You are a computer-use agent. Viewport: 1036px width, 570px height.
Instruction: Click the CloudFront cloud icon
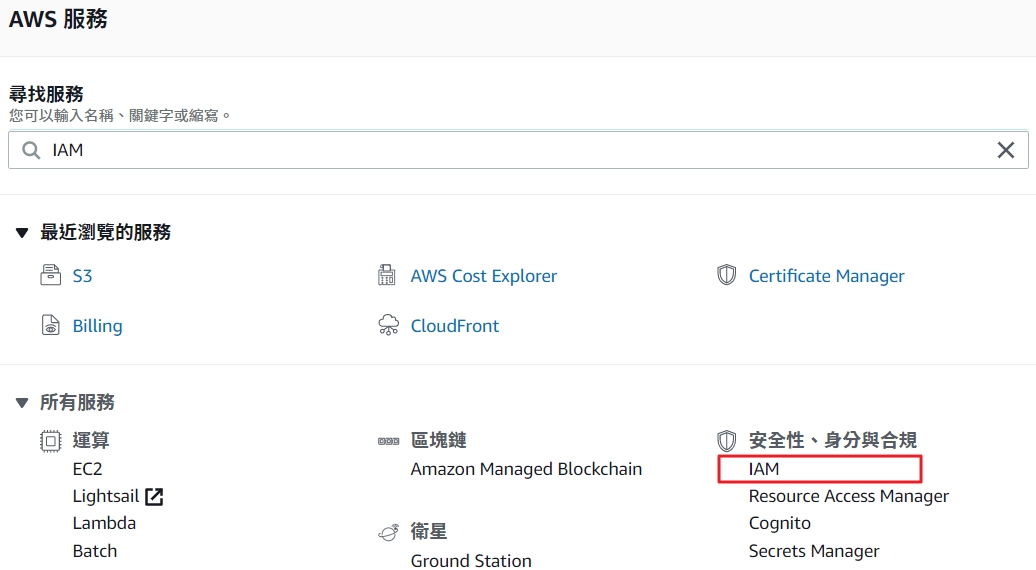point(388,325)
